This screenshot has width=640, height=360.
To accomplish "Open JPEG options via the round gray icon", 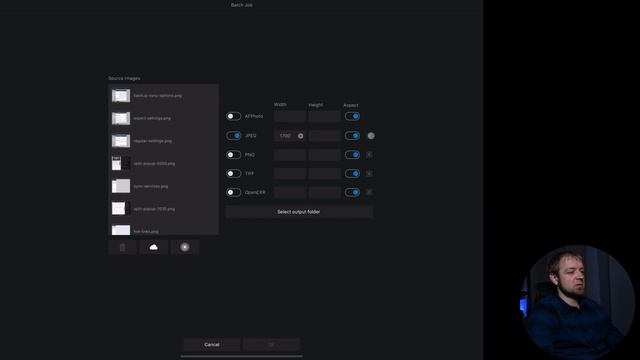I will coord(371,136).
